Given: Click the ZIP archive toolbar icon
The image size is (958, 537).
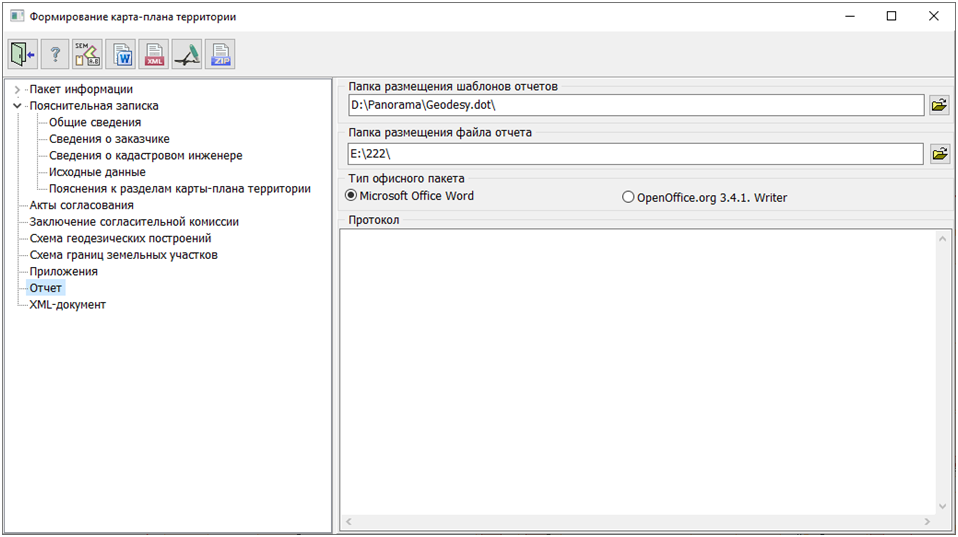Looking at the screenshot, I should [220, 55].
